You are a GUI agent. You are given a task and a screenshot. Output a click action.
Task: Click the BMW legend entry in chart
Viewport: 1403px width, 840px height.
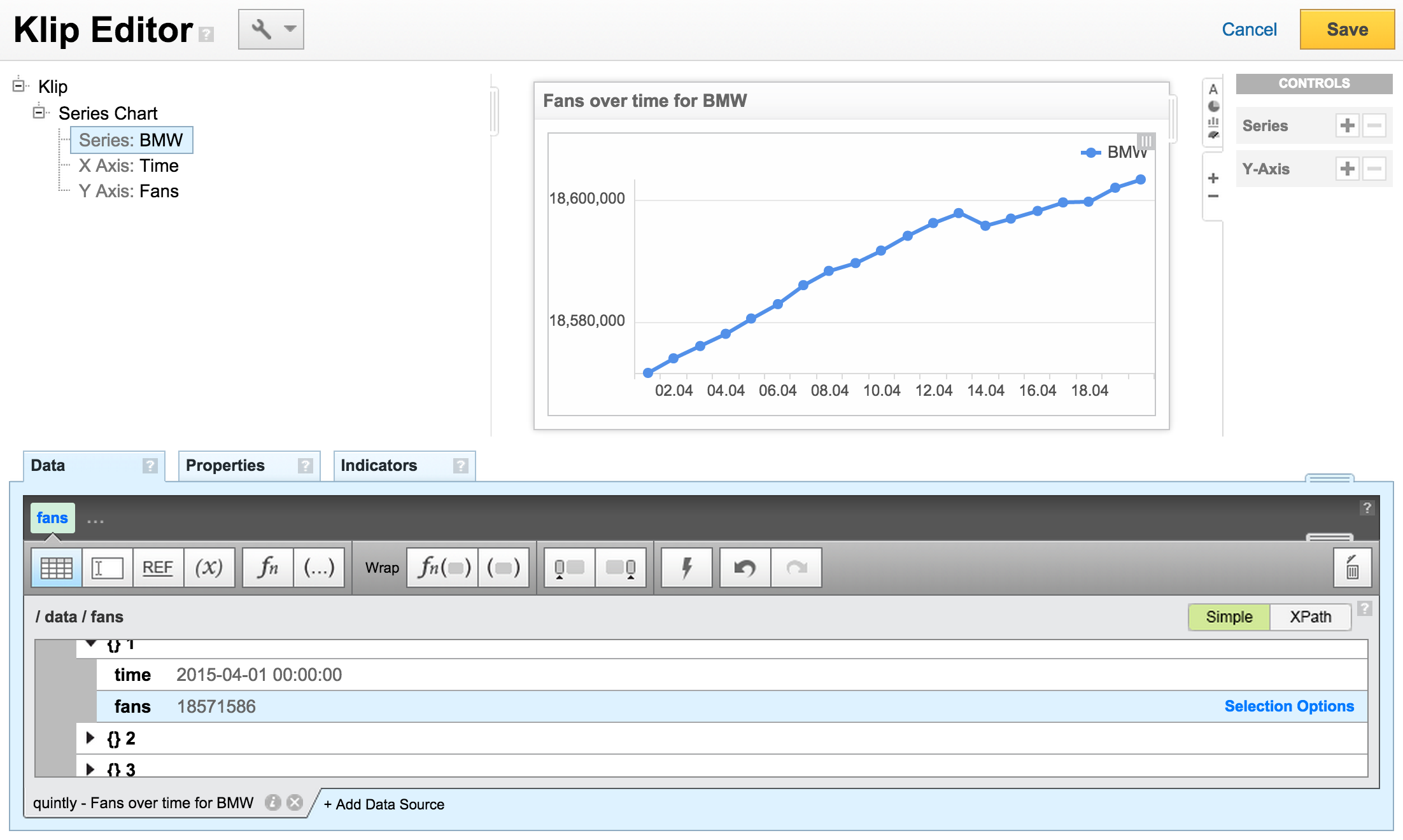pos(1114,152)
